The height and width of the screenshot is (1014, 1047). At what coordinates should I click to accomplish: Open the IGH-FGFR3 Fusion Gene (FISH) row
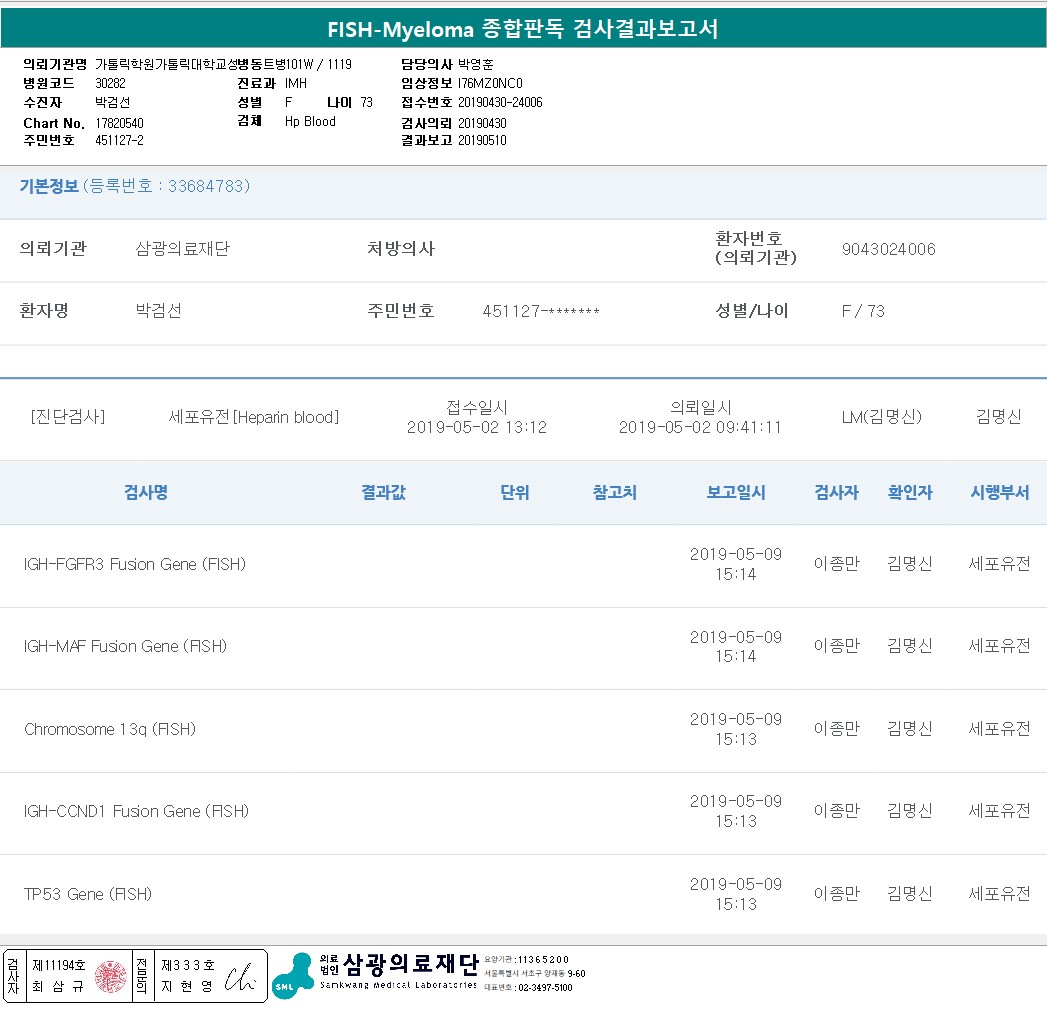135,565
